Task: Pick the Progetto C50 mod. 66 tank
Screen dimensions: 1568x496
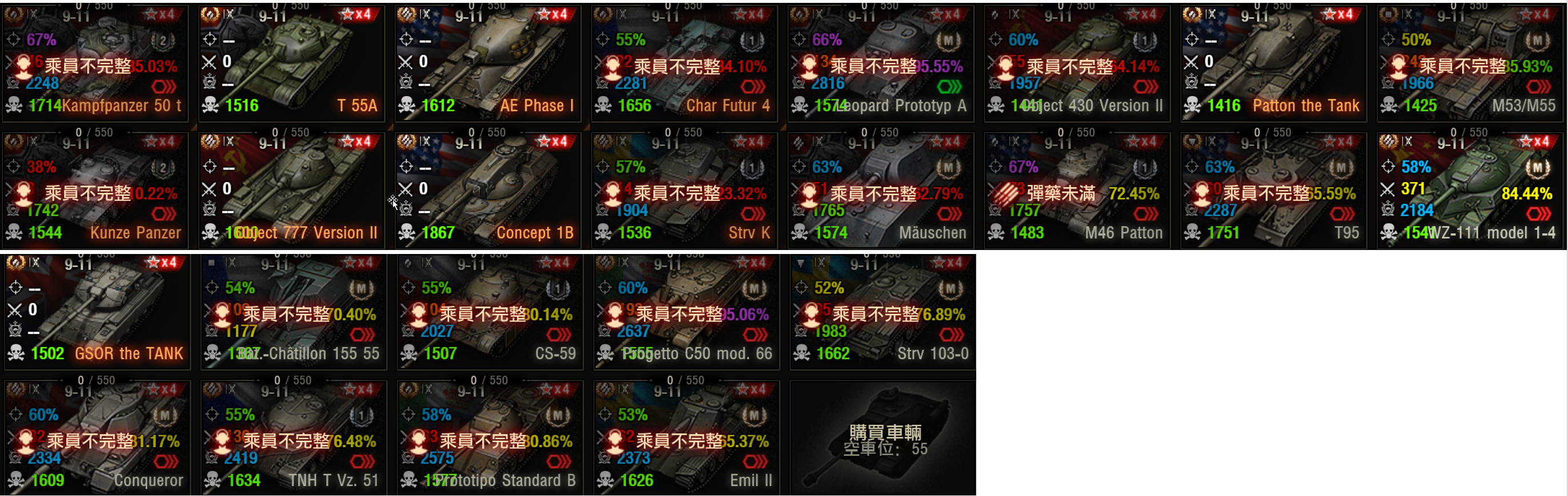Action: pos(686,312)
